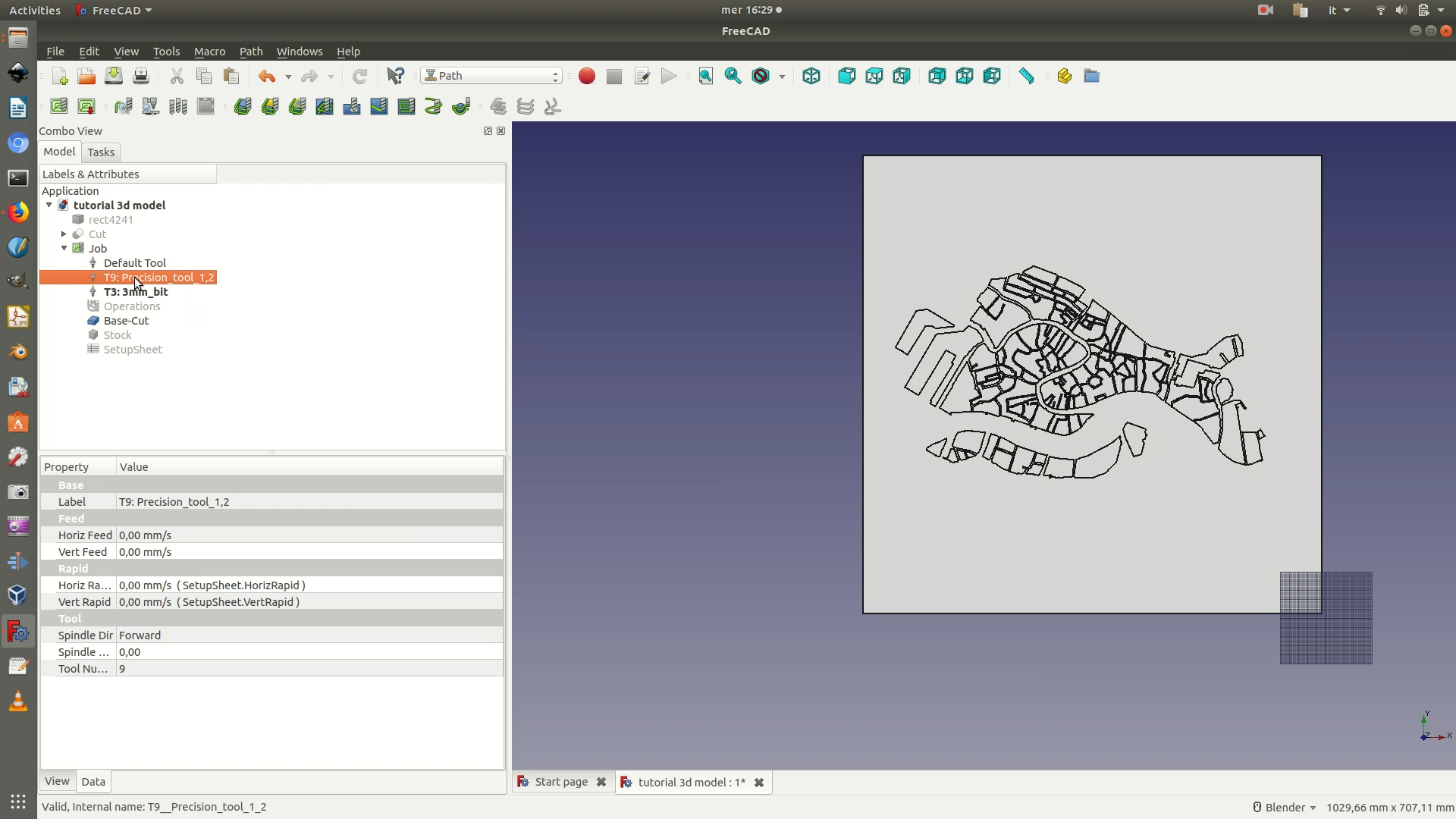Click the Print toolbar icon

(x=141, y=76)
